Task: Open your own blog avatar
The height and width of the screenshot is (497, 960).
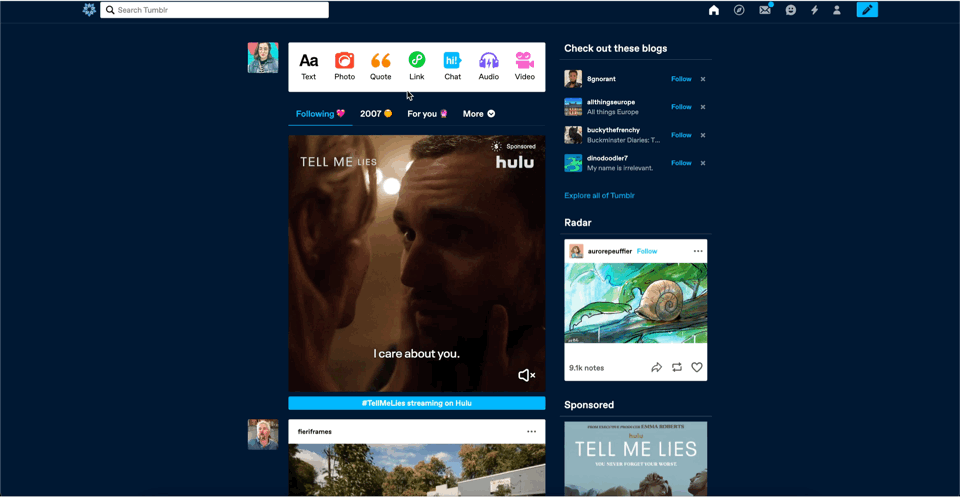Action: coord(263,58)
